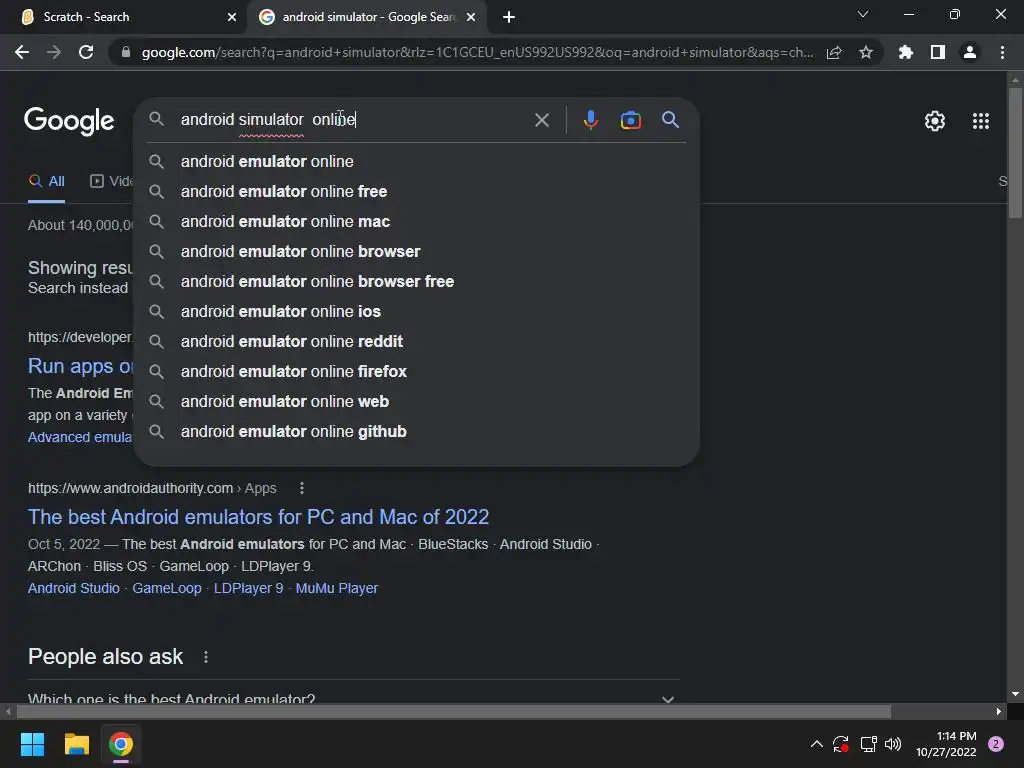Click the Chrome address bar URL
Viewport: 1024px width, 768px height.
477,52
